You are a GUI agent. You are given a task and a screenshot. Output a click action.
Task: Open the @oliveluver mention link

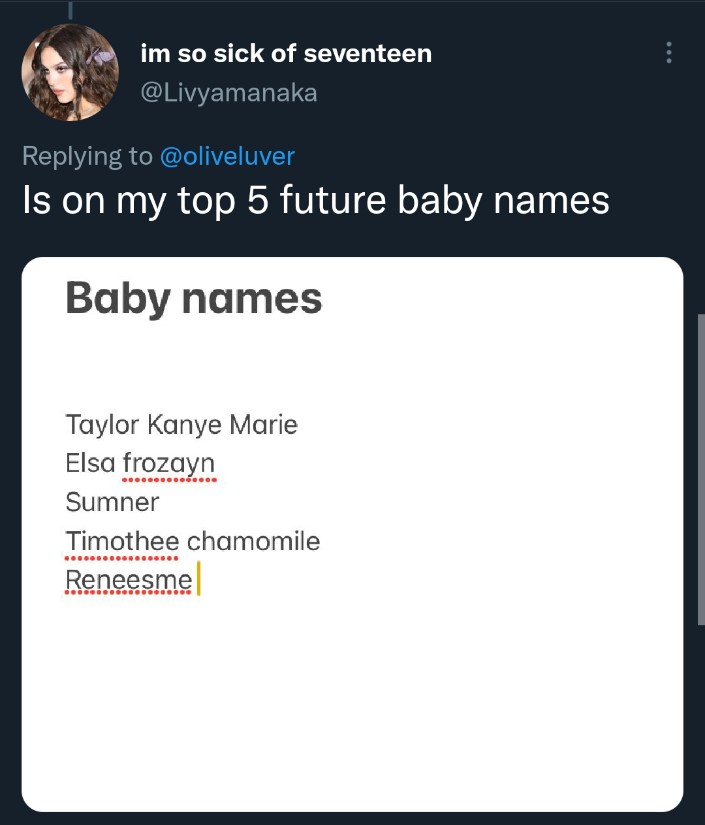227,156
